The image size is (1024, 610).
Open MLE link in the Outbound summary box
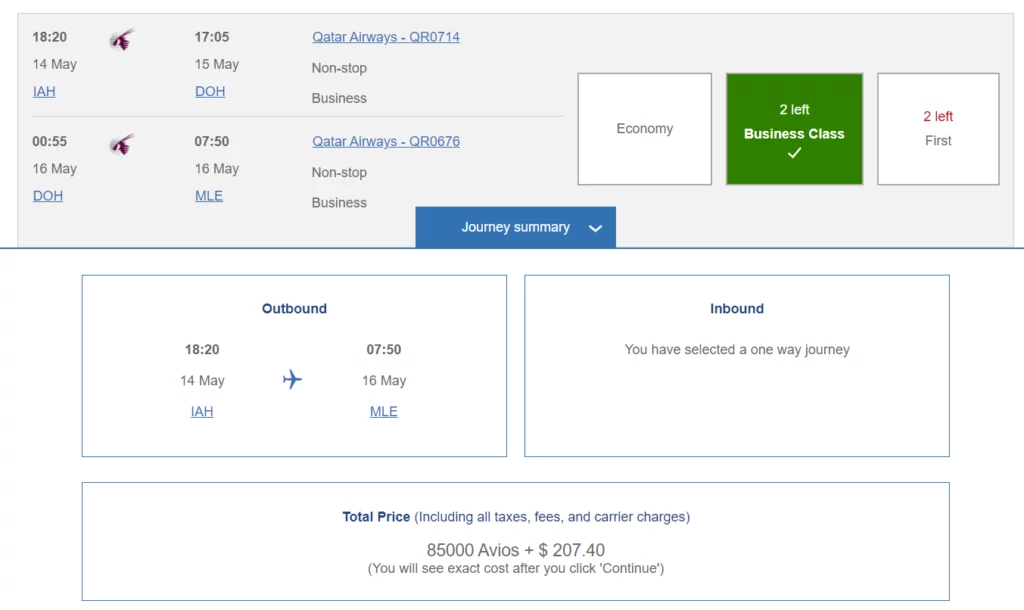pos(383,411)
